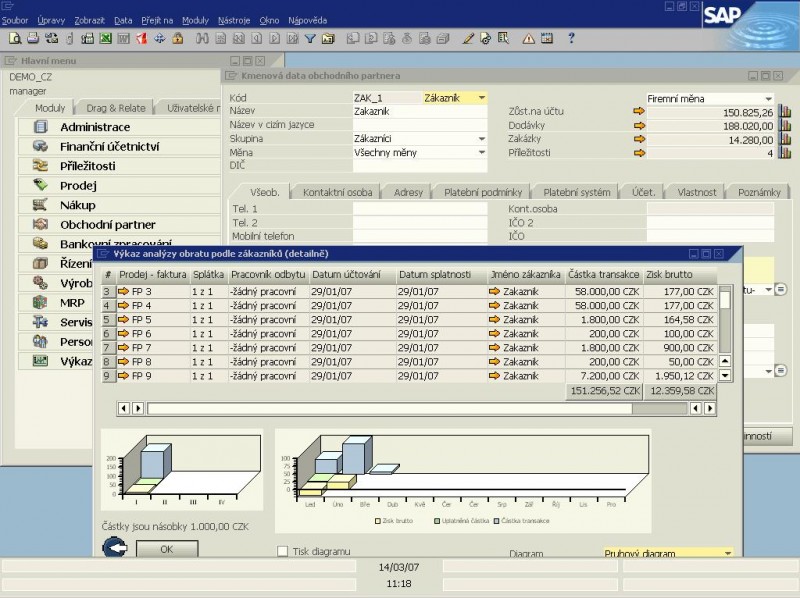
Task: Click the orange arrow next to Zakázky
Action: 640,140
